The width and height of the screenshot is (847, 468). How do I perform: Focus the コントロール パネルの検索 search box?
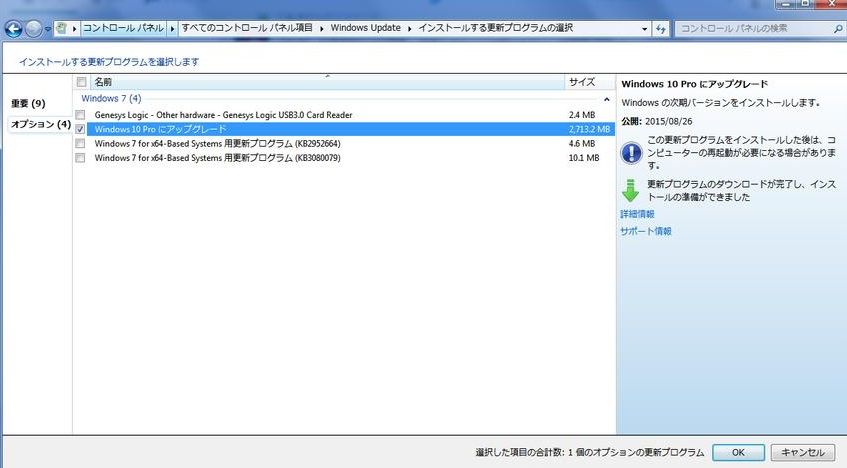pos(754,29)
